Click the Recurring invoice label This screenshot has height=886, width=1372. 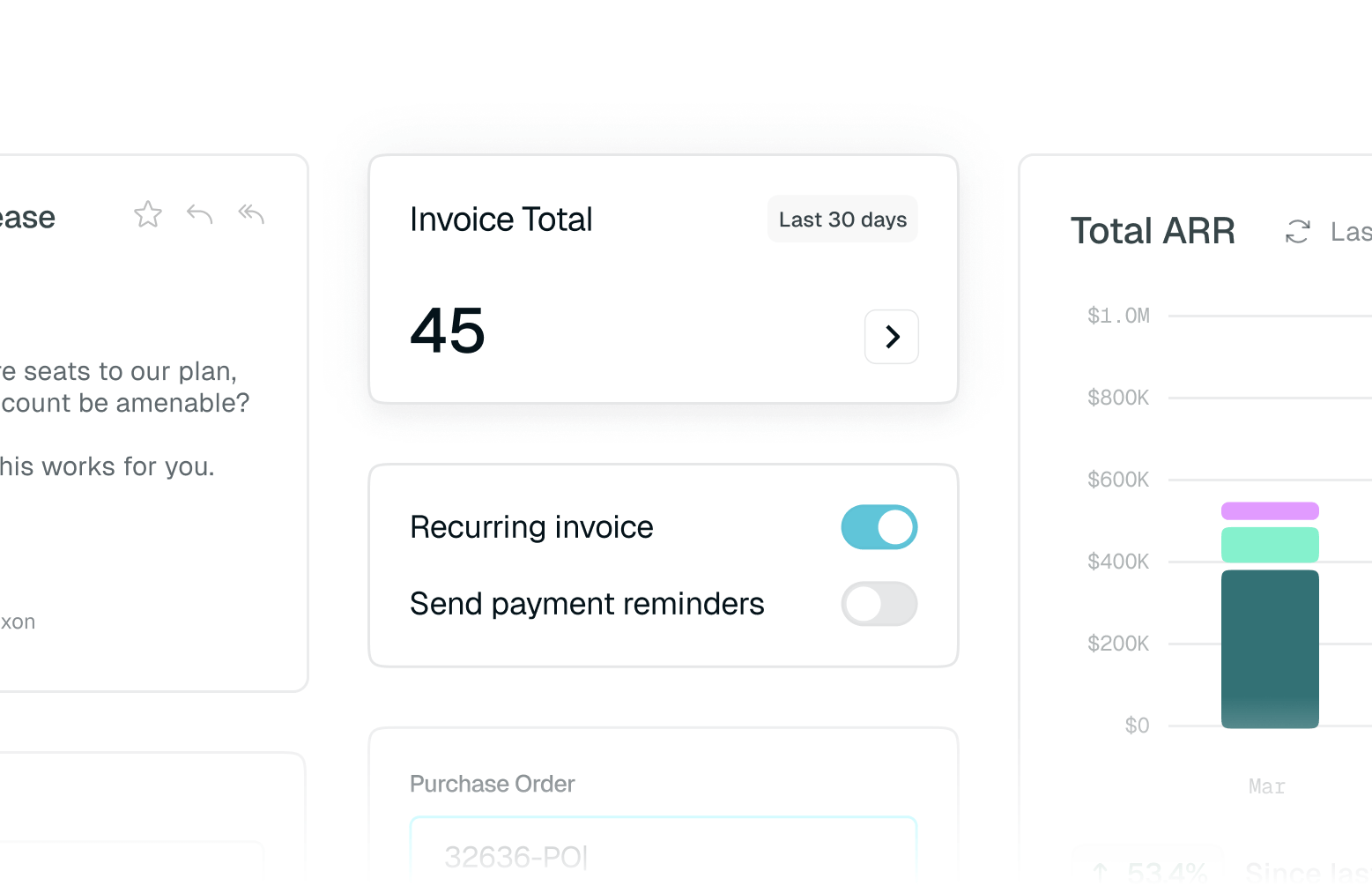[531, 527]
